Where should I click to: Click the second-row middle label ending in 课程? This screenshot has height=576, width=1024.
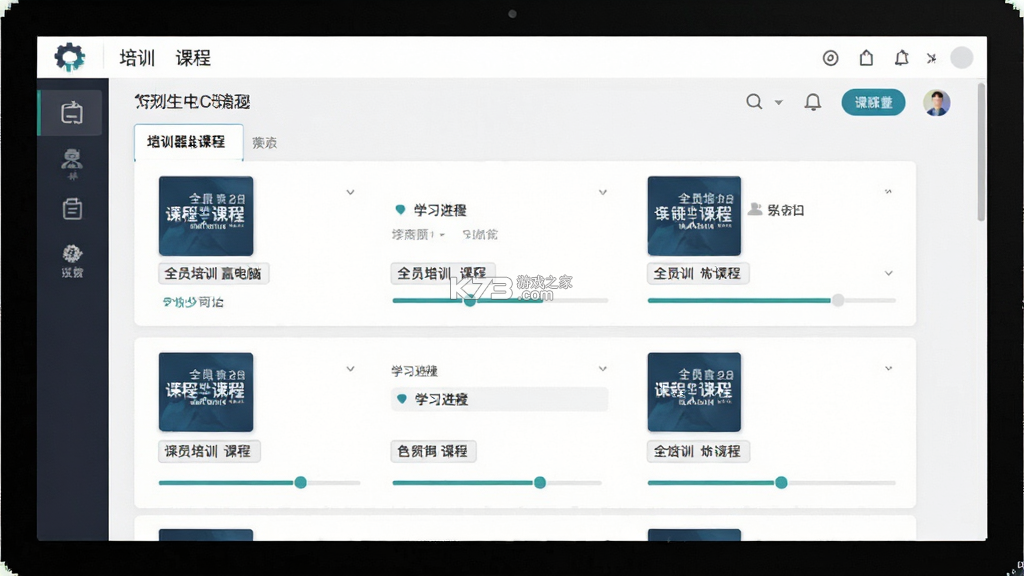pyautogui.click(x=434, y=451)
